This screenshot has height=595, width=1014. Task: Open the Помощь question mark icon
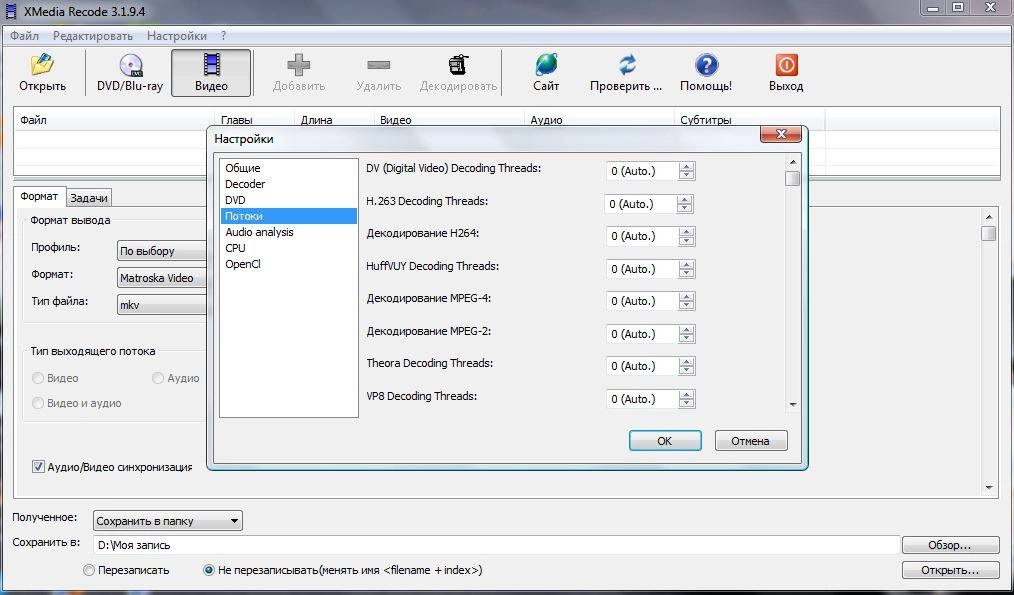(x=706, y=65)
